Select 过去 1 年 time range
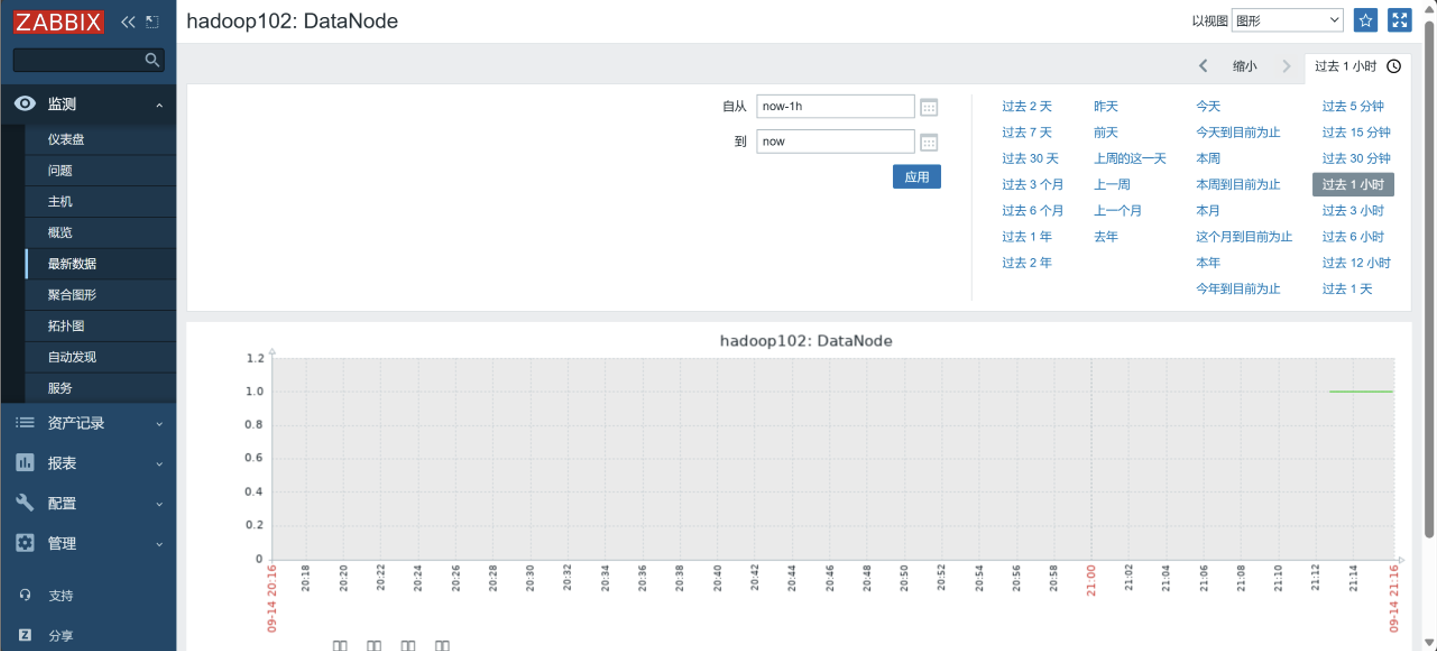 [1027, 236]
